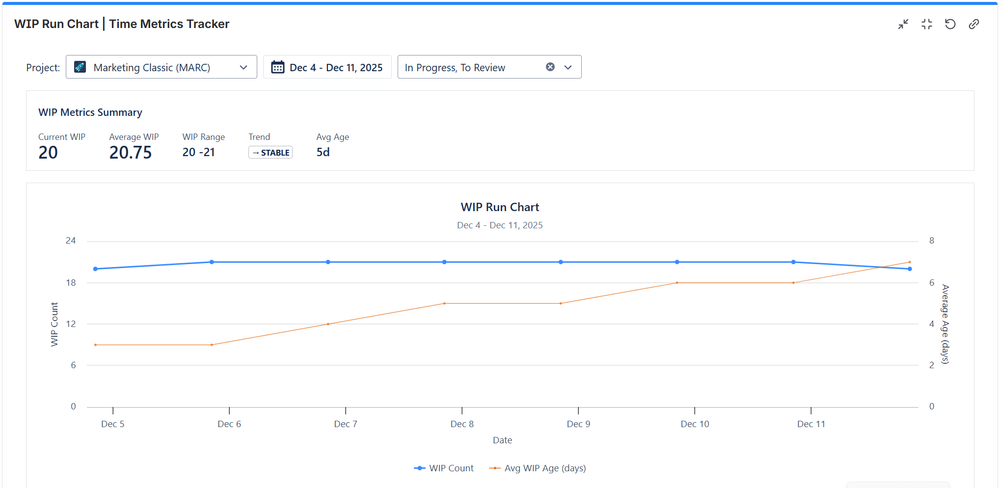Click the STABLE trend badge
Viewport: 999px width, 488px height.
coord(270,153)
